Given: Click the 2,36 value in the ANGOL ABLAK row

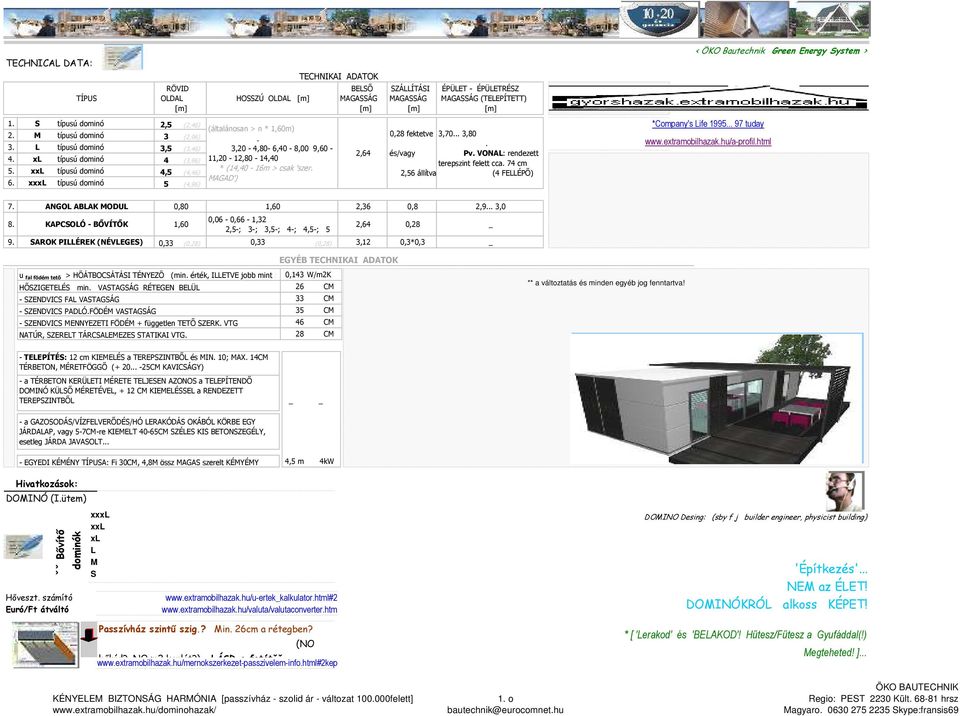Looking at the screenshot, I should click(363, 206).
